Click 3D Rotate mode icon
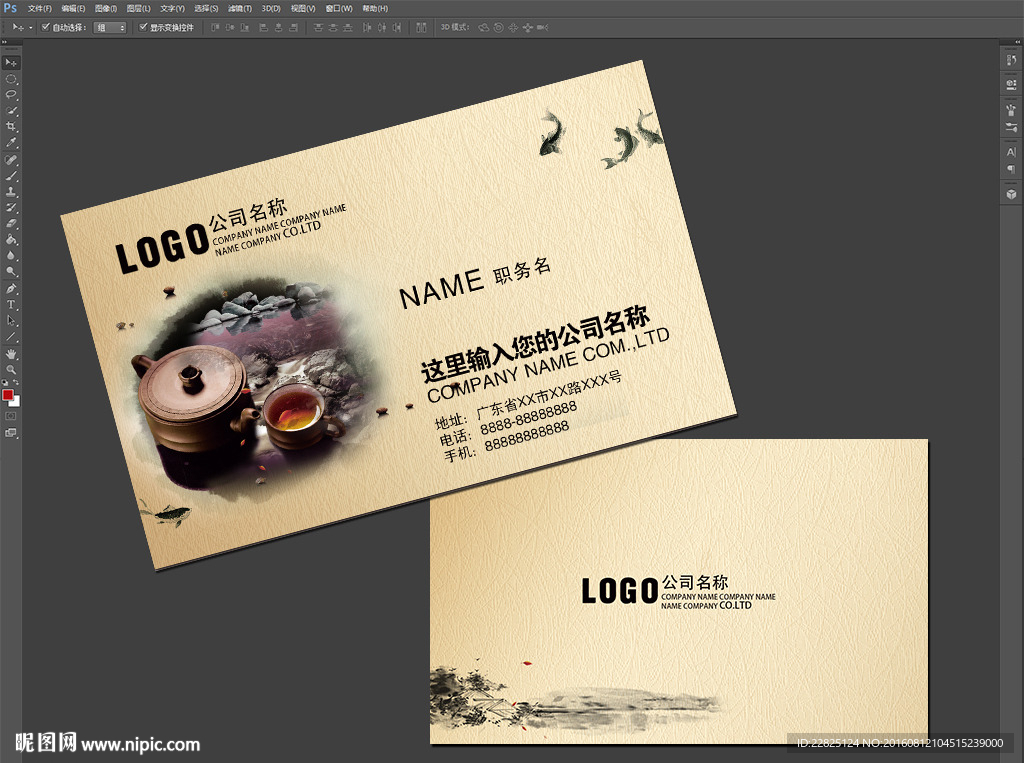 point(484,27)
